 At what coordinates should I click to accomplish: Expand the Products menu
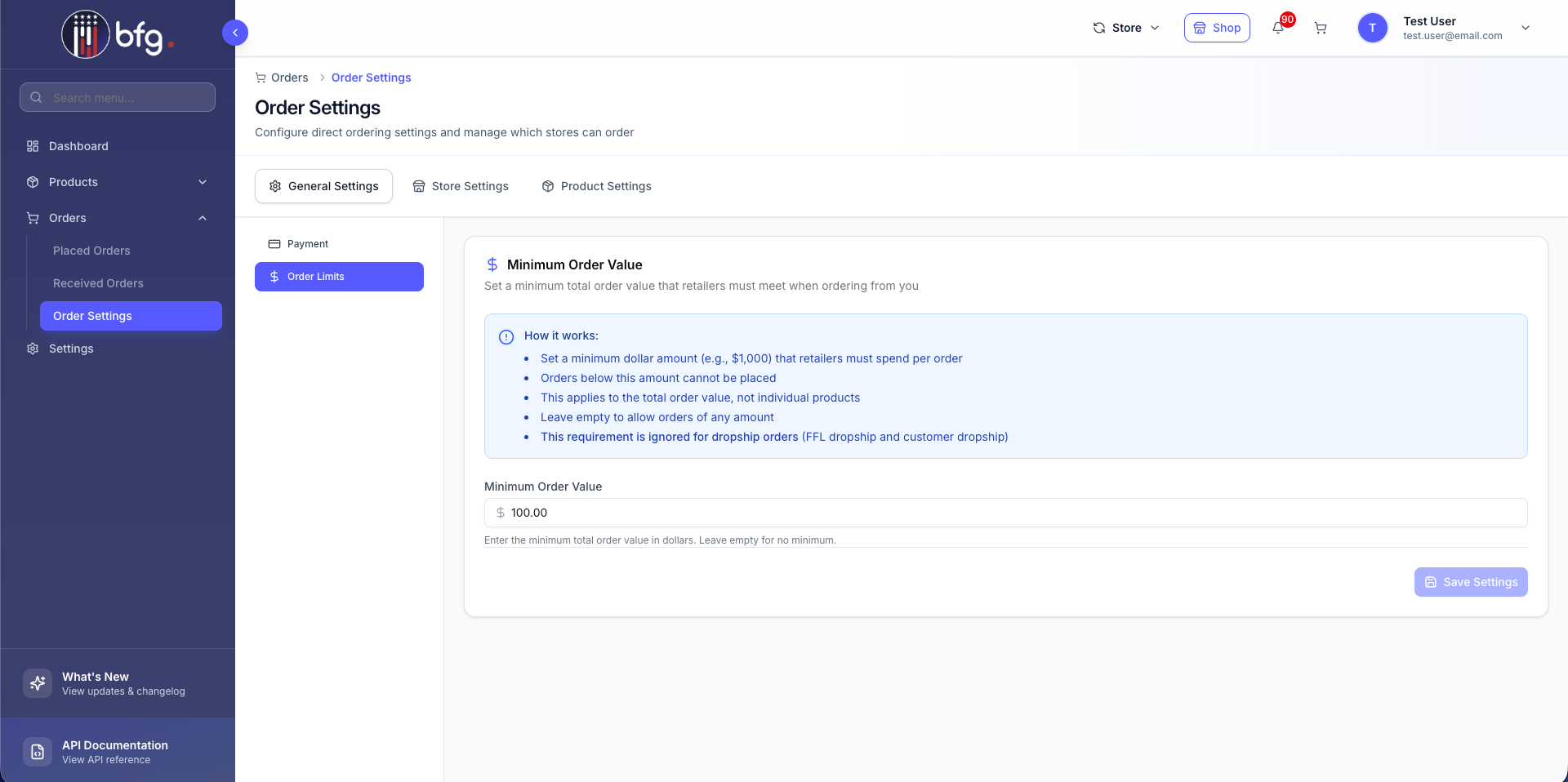coord(118,182)
